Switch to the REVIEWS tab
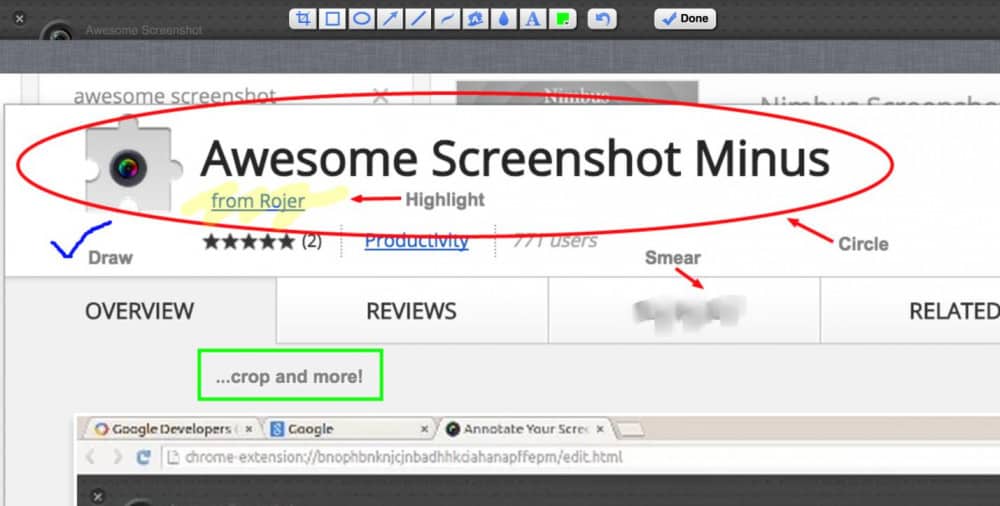 pos(412,311)
